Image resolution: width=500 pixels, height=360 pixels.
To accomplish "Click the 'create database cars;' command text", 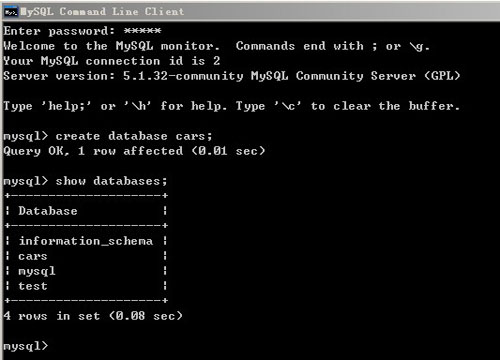I will click(x=134, y=136).
